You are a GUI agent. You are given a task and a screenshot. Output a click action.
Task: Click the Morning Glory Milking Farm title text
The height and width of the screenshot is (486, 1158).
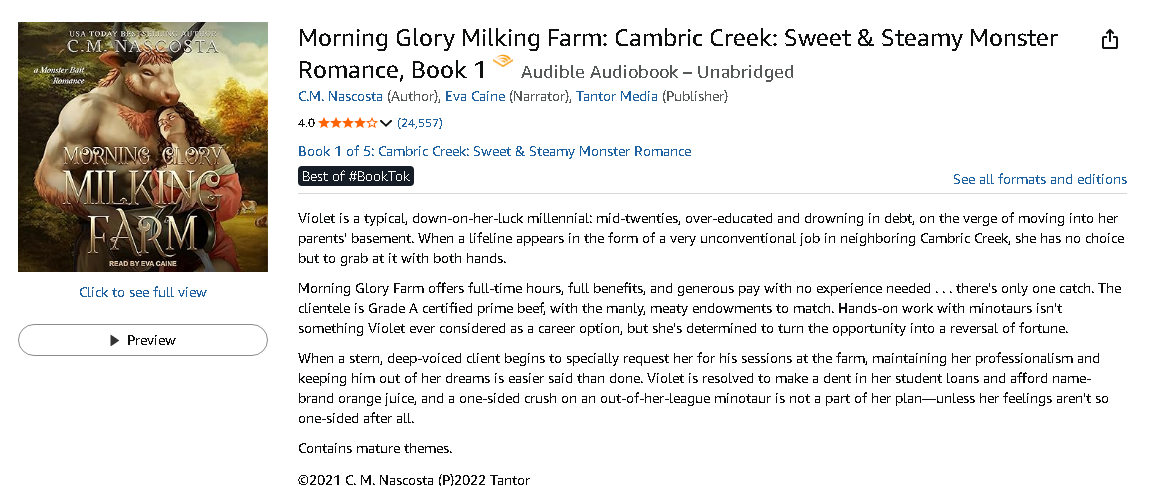677,40
